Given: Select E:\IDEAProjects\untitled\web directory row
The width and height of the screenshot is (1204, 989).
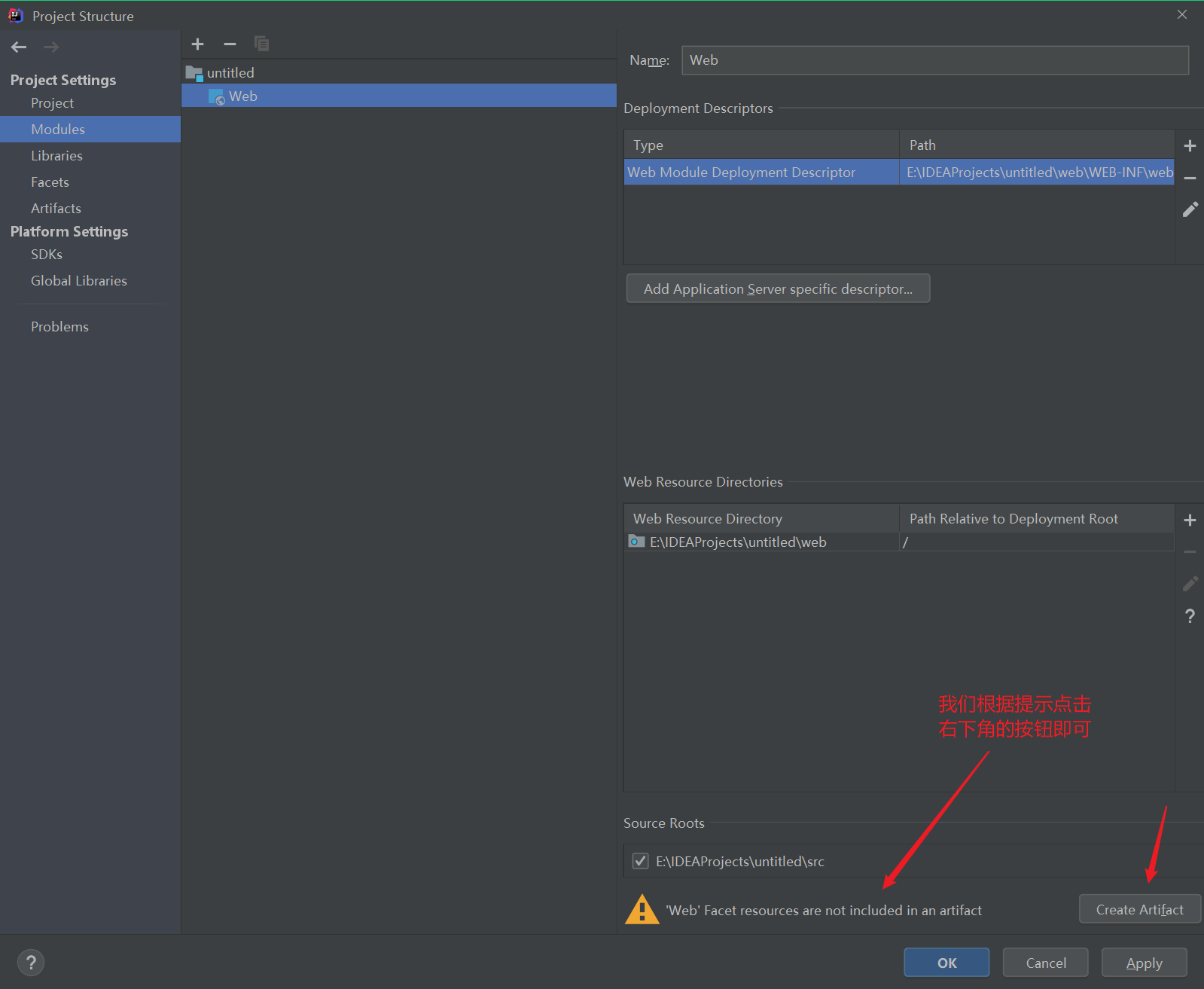Looking at the screenshot, I should coord(899,542).
